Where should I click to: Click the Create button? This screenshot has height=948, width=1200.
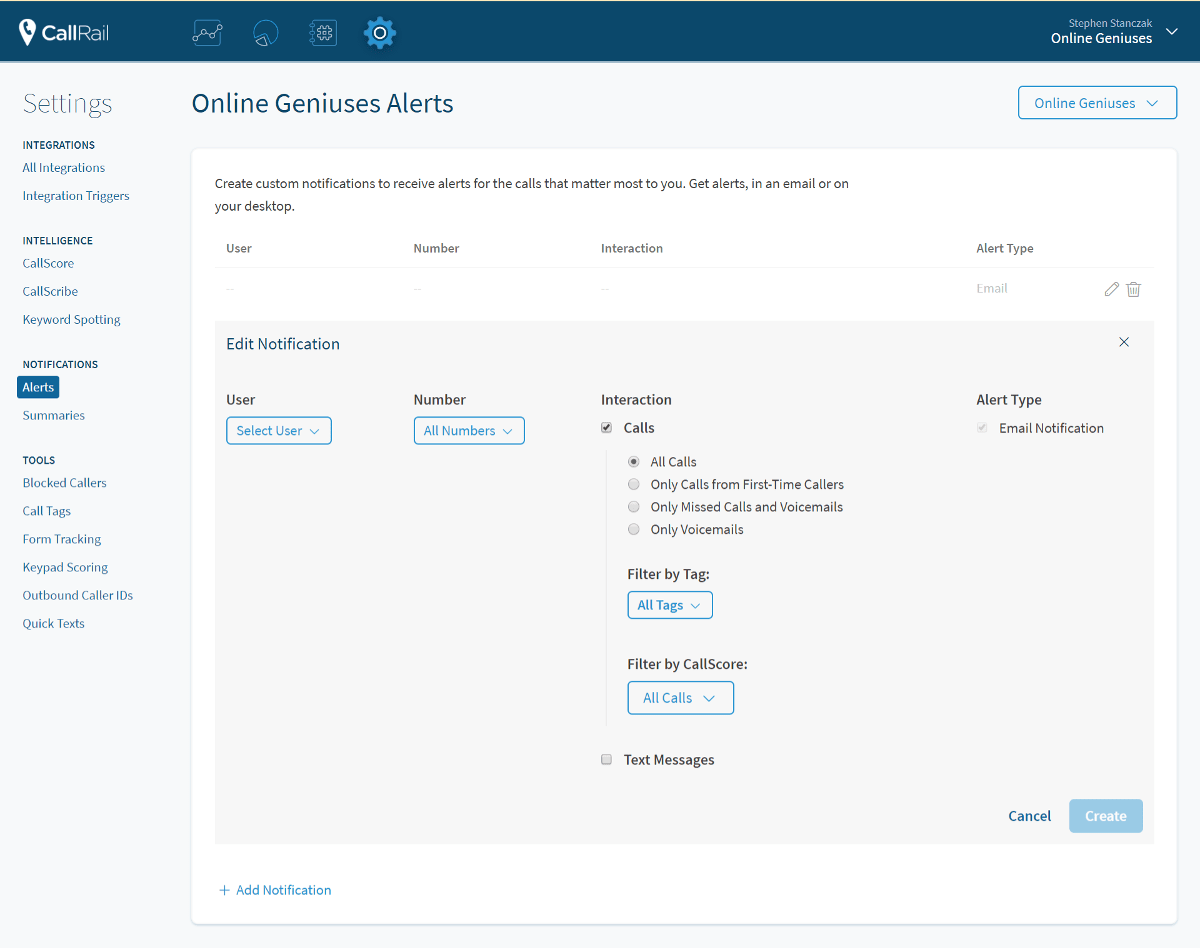coord(1106,816)
